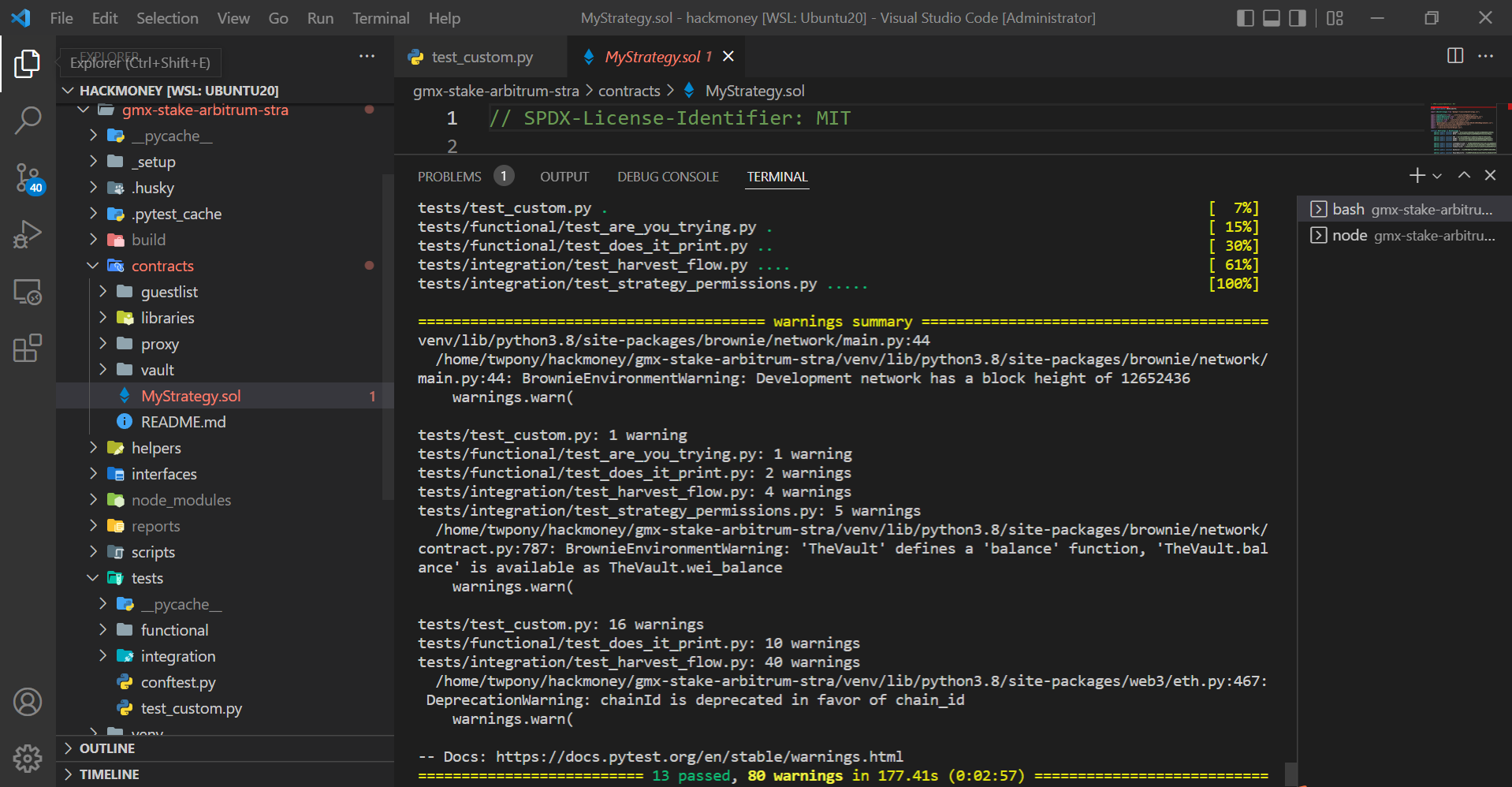Screen dimensions: 1512x787
Task: Click the terminal vertical scrollbar thumb
Action: [1290, 774]
